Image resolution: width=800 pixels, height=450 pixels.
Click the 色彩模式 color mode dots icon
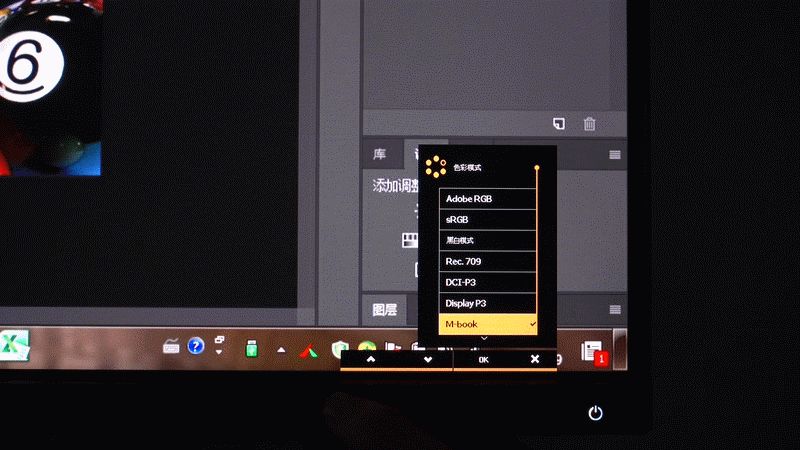(436, 167)
